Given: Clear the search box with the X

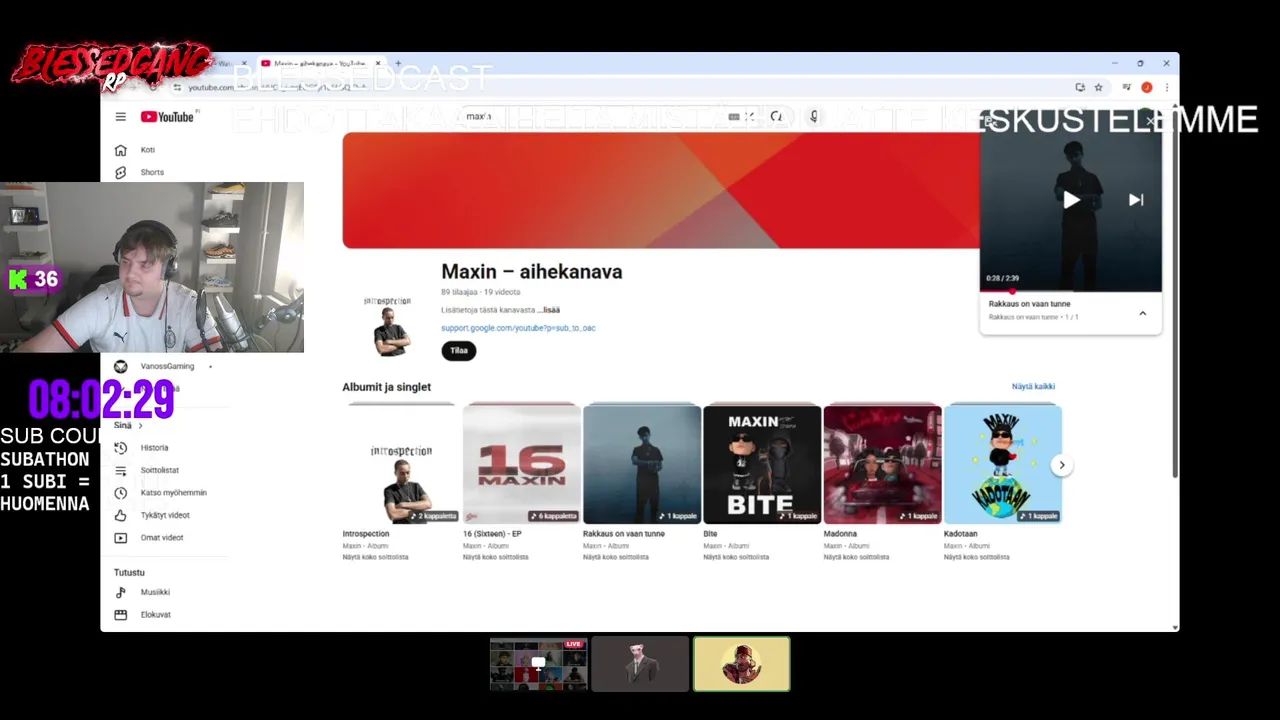Looking at the screenshot, I should pyautogui.click(x=750, y=117).
